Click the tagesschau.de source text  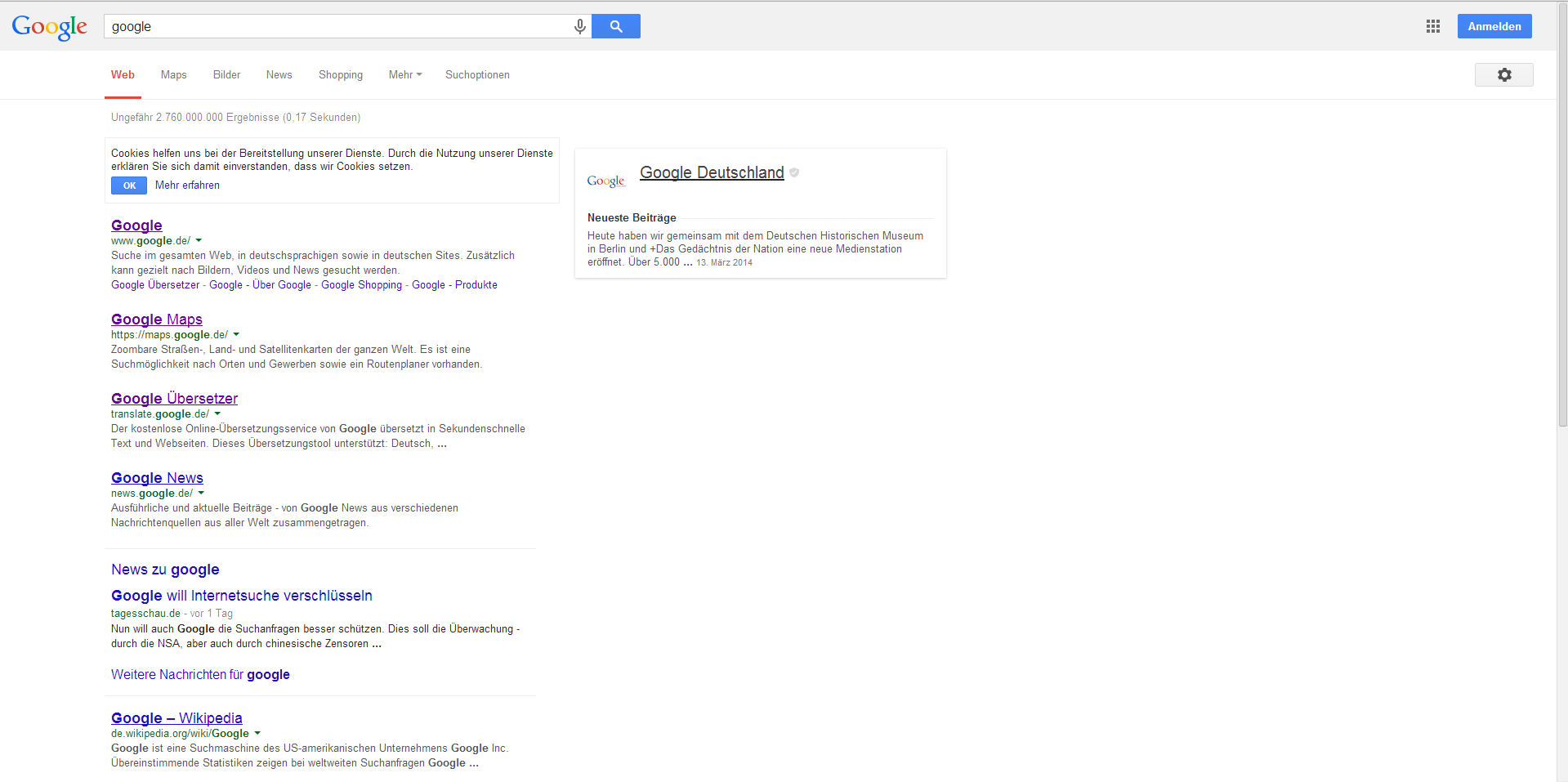click(x=145, y=614)
